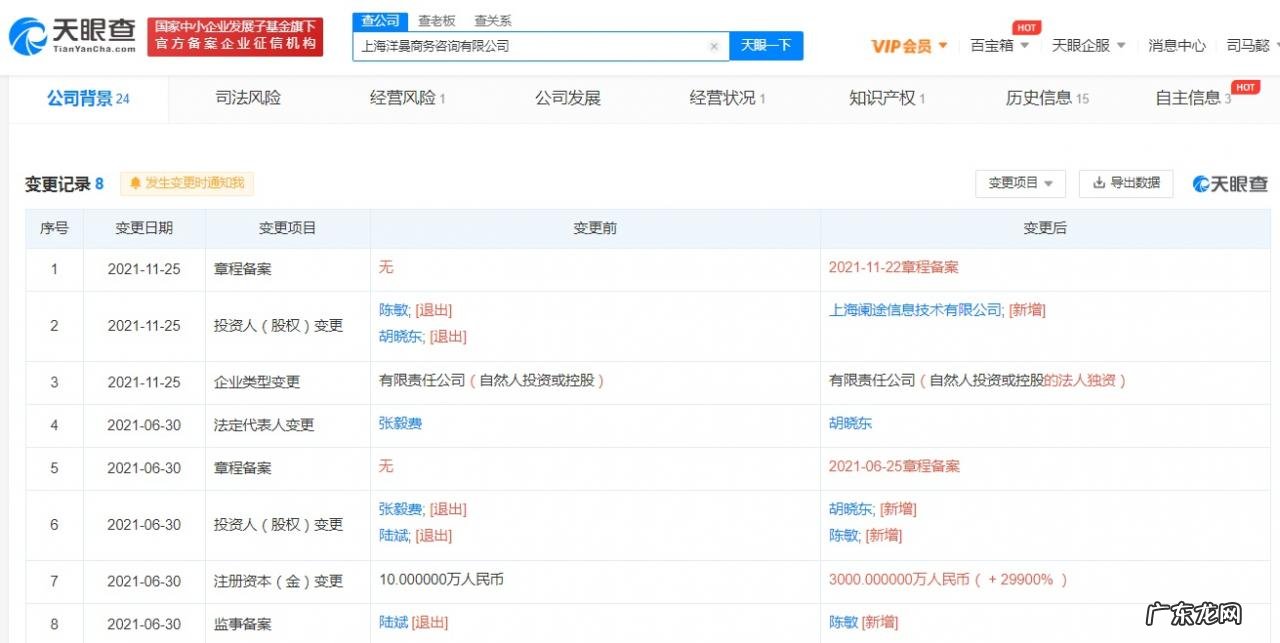Switch to the 司法风险 tab
This screenshot has width=1280, height=643.
[247, 98]
